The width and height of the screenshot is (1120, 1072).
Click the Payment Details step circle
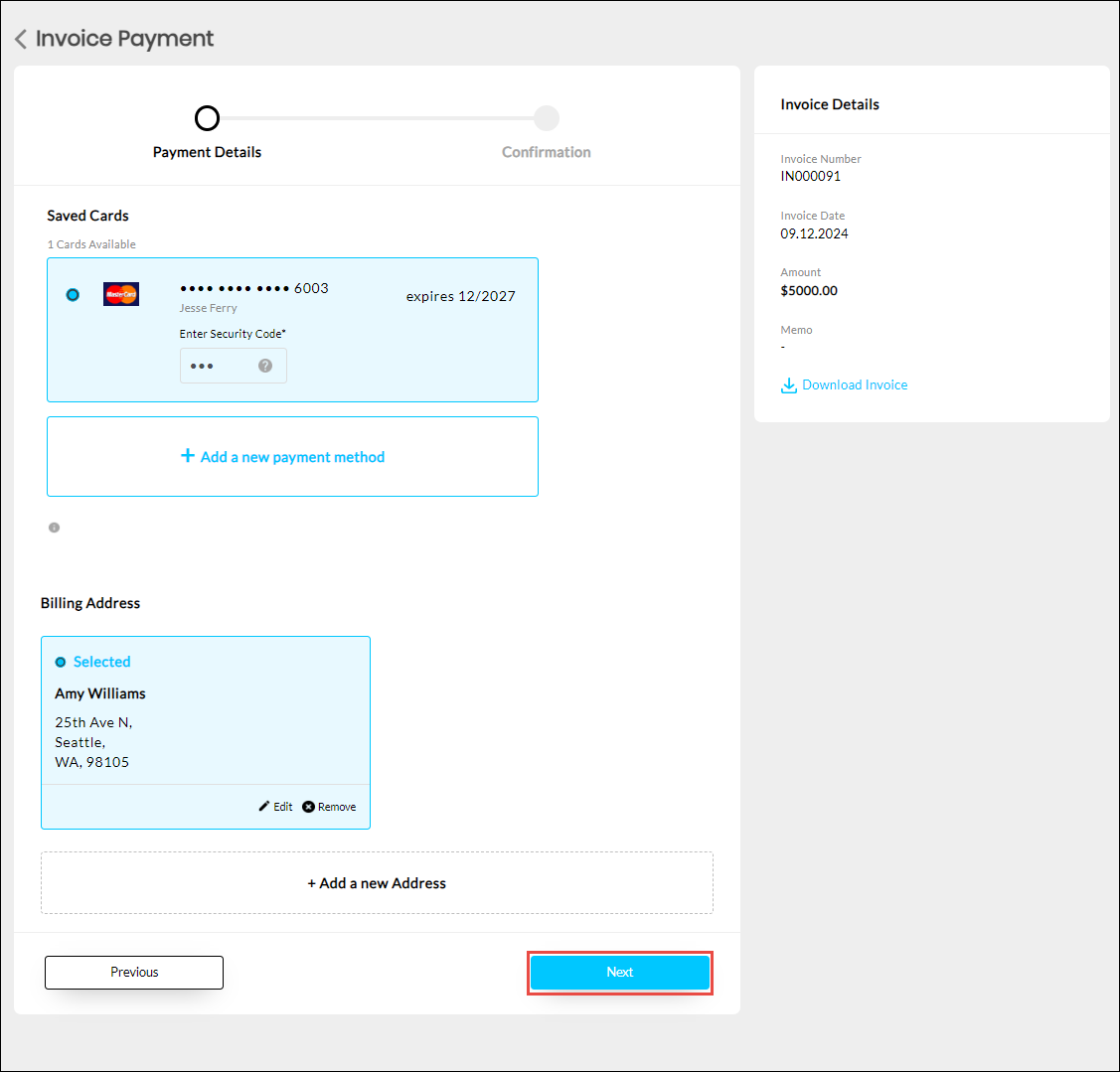tap(207, 119)
